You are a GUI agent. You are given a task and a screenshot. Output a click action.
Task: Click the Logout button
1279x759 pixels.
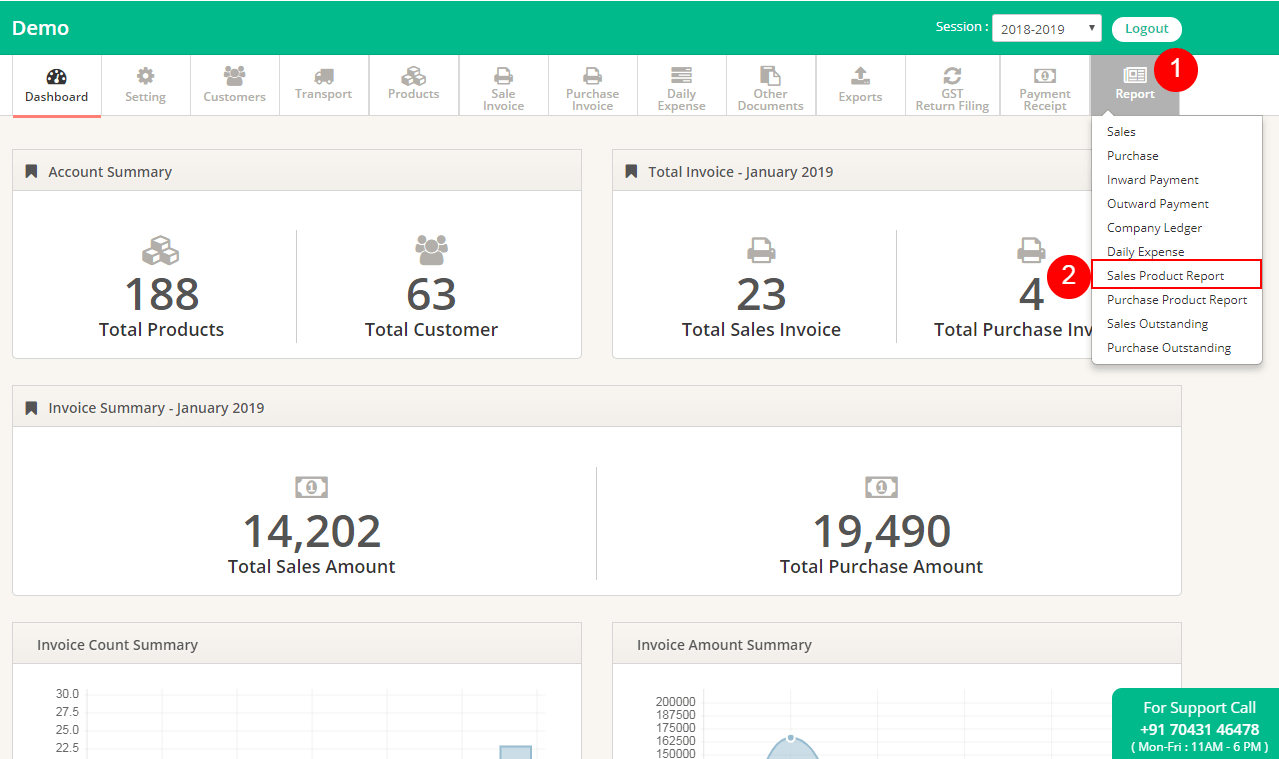[x=1146, y=28]
